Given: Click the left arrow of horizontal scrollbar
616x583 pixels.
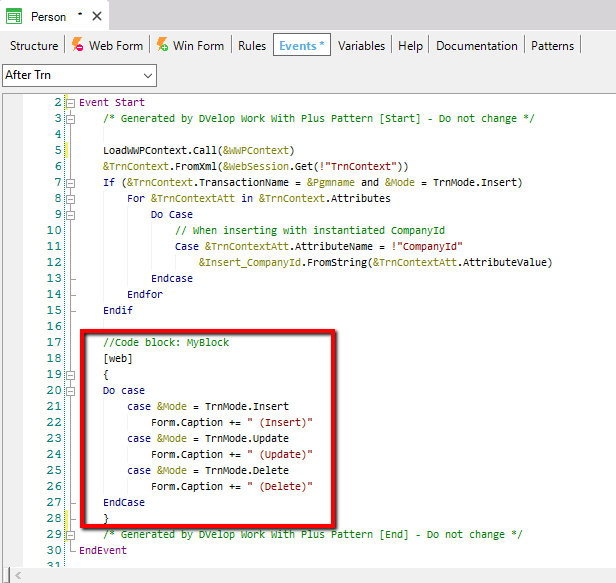Looking at the screenshot, I should pos(18,576).
